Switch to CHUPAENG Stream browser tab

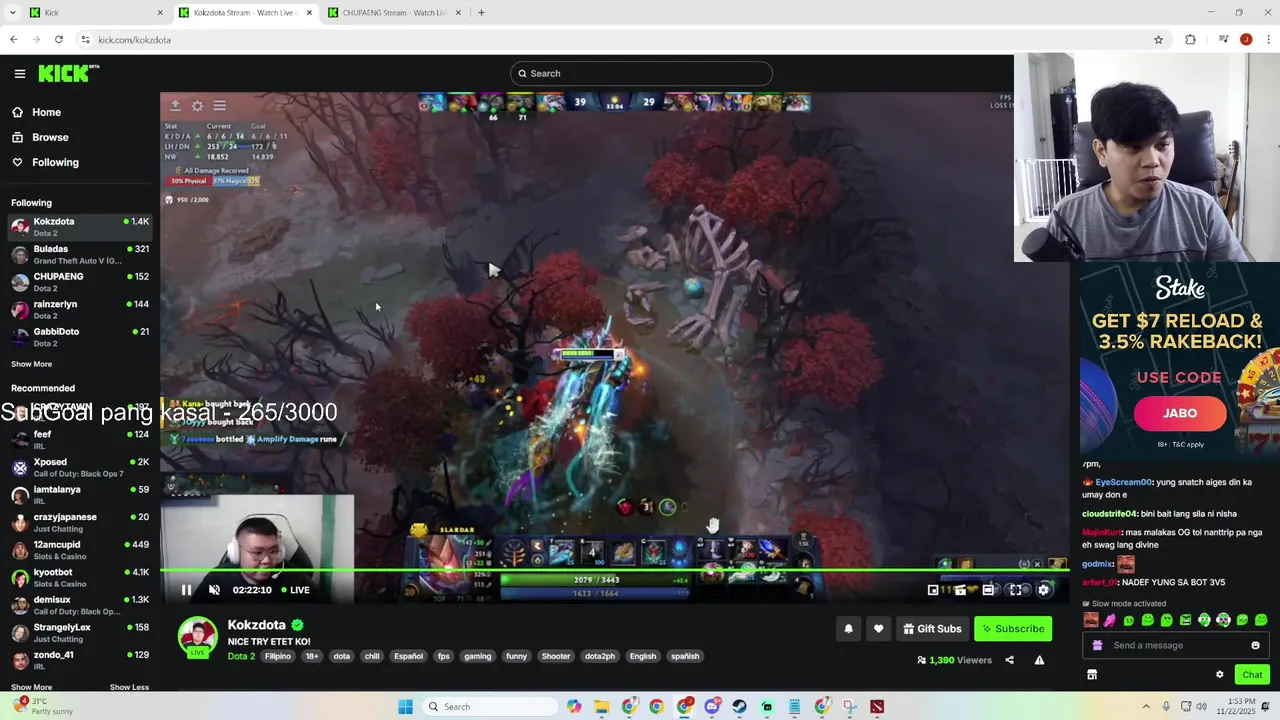(395, 13)
